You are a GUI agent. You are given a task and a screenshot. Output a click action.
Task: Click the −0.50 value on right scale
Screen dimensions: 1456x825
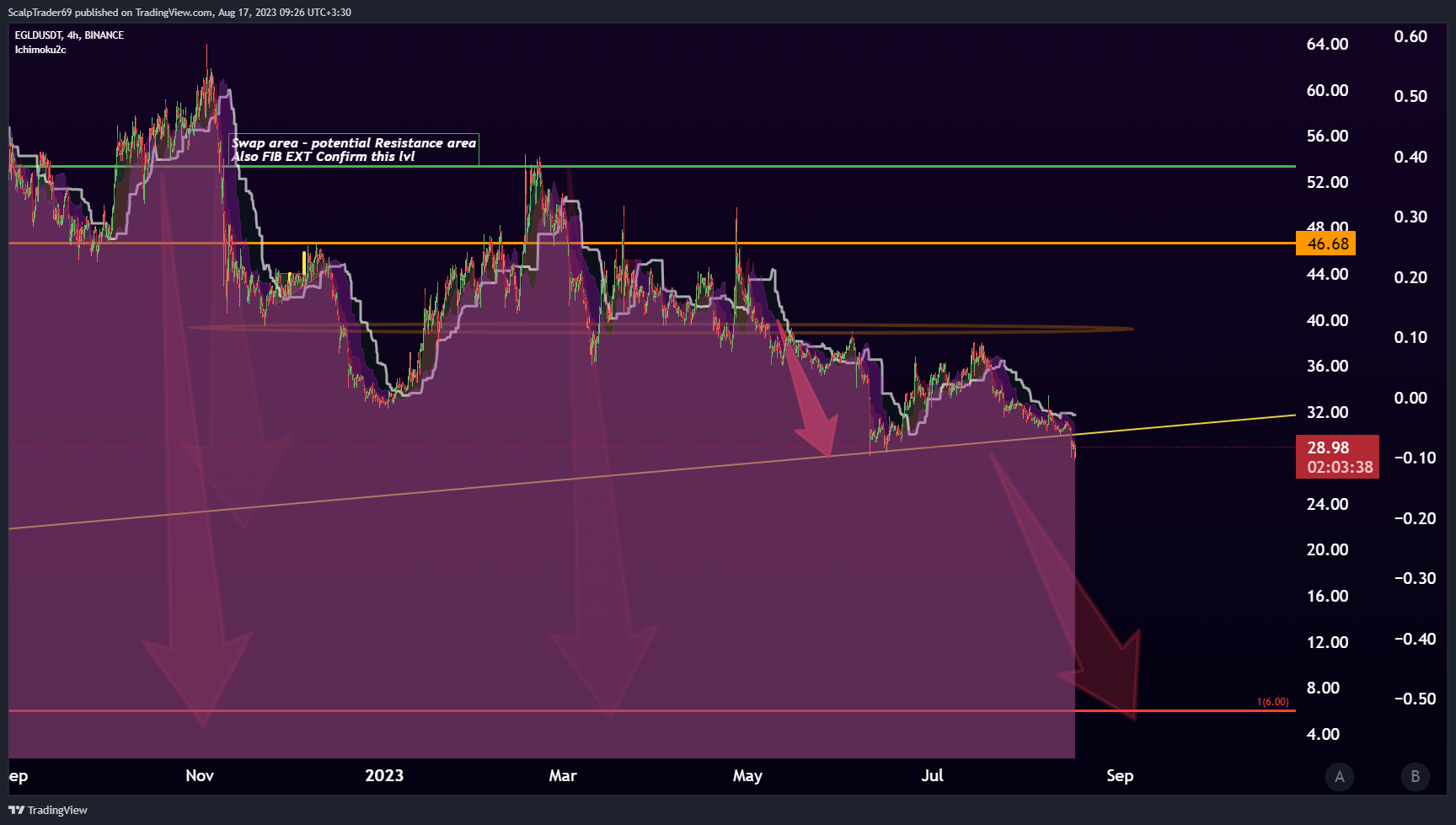[x=1415, y=699]
